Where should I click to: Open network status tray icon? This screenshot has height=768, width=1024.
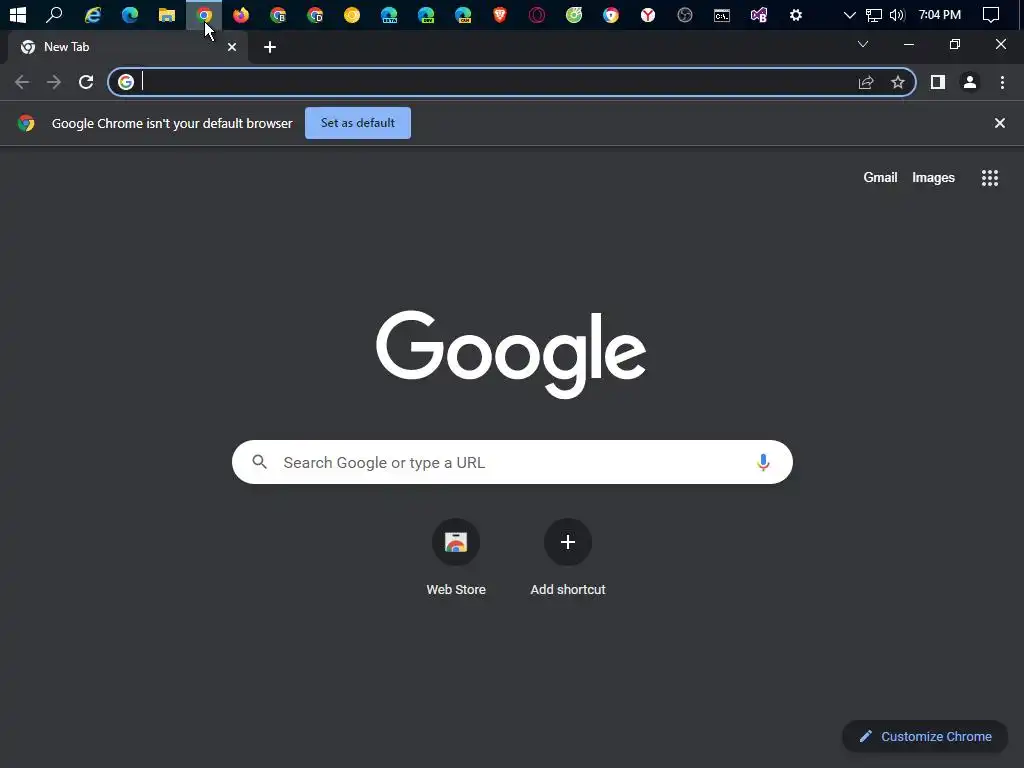pyautogui.click(x=874, y=14)
